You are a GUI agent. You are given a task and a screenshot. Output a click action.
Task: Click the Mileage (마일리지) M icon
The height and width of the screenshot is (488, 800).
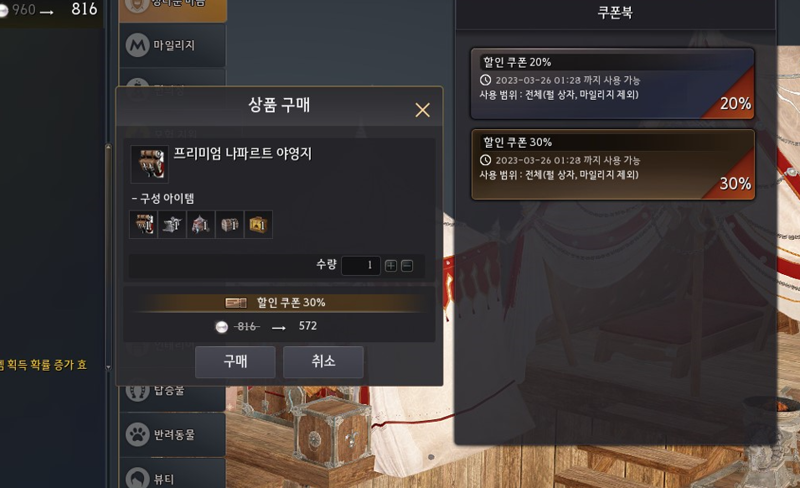tap(137, 45)
